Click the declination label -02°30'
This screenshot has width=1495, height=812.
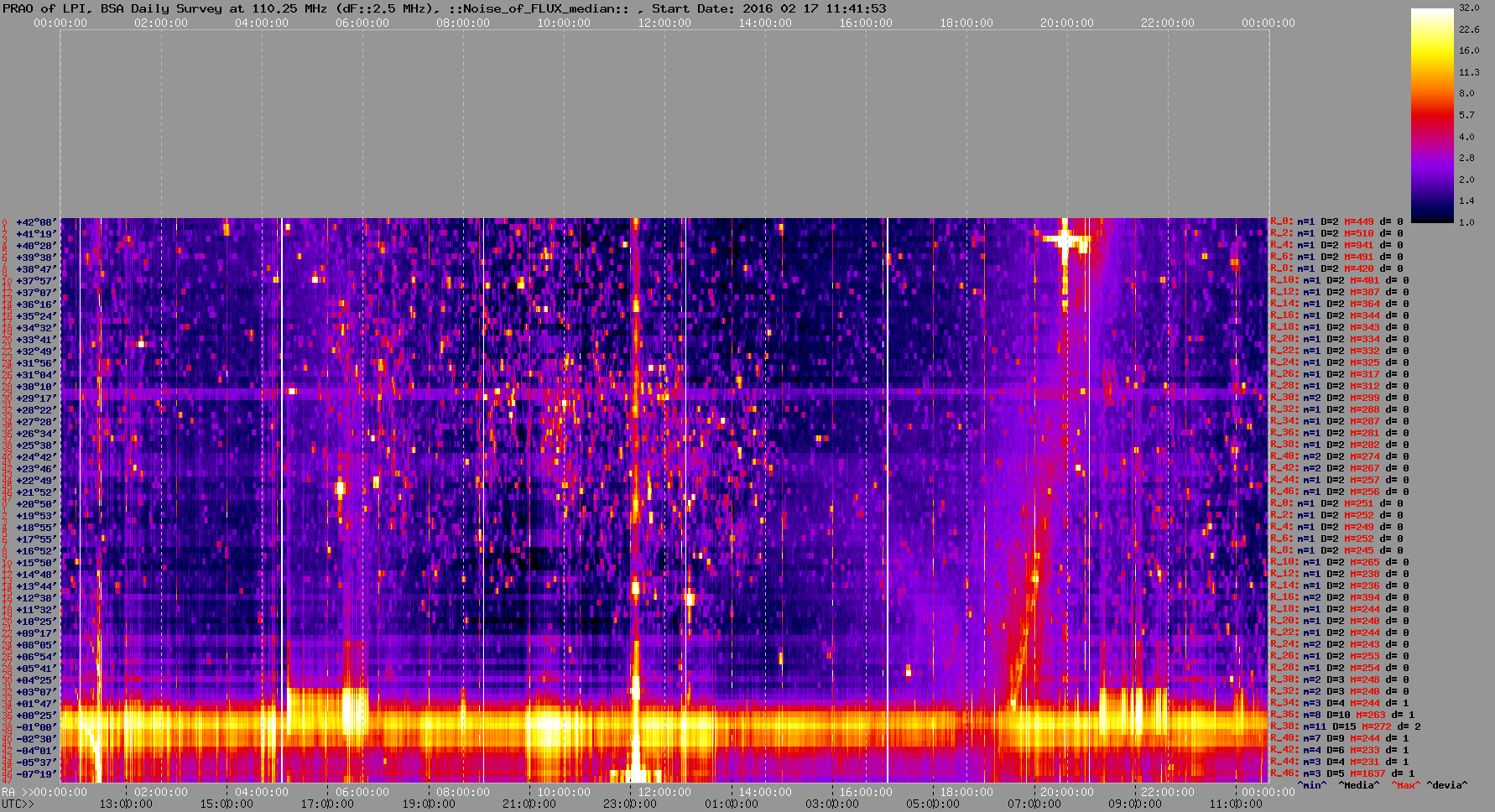36,739
